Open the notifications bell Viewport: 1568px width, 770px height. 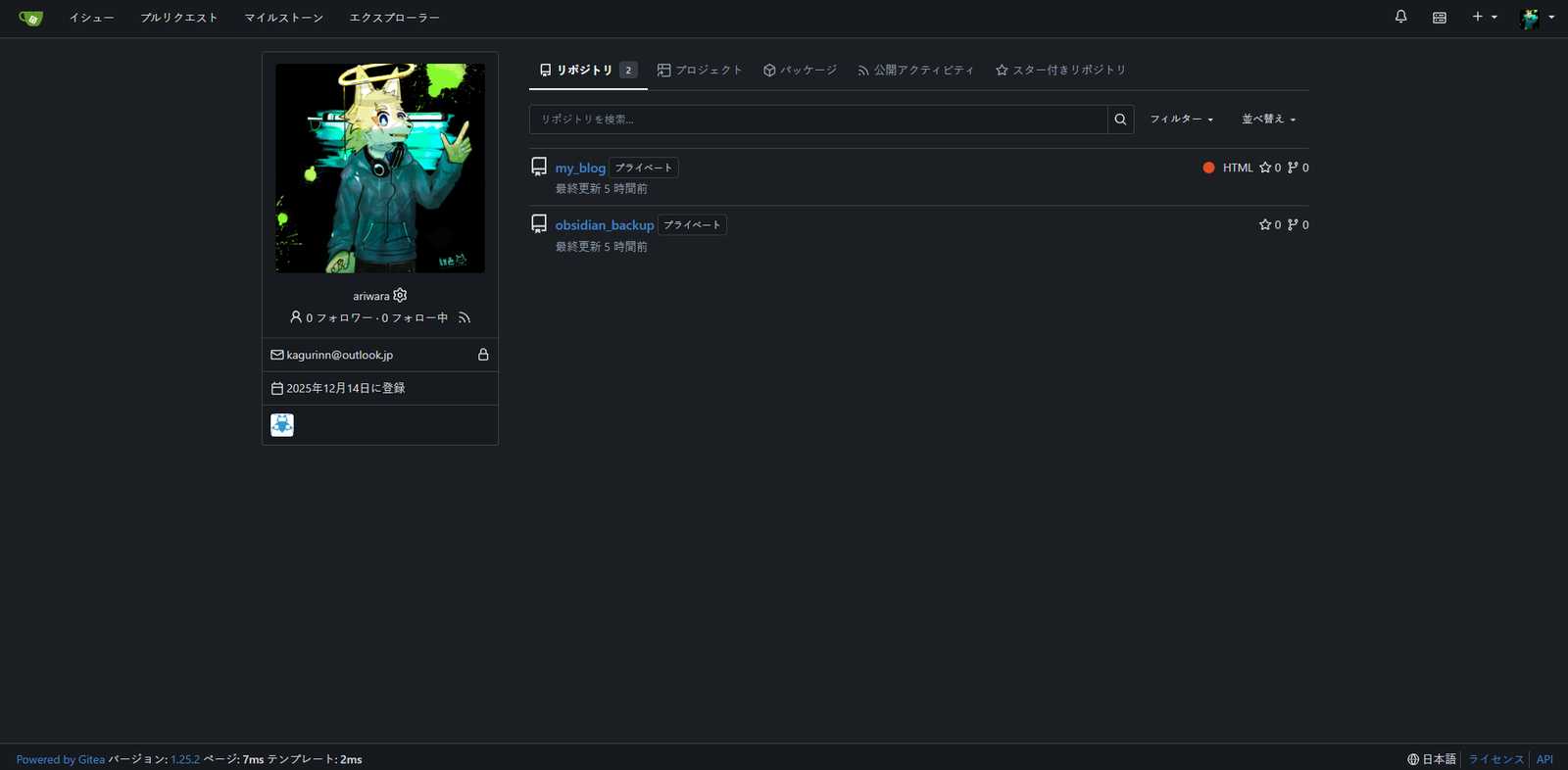1400,17
